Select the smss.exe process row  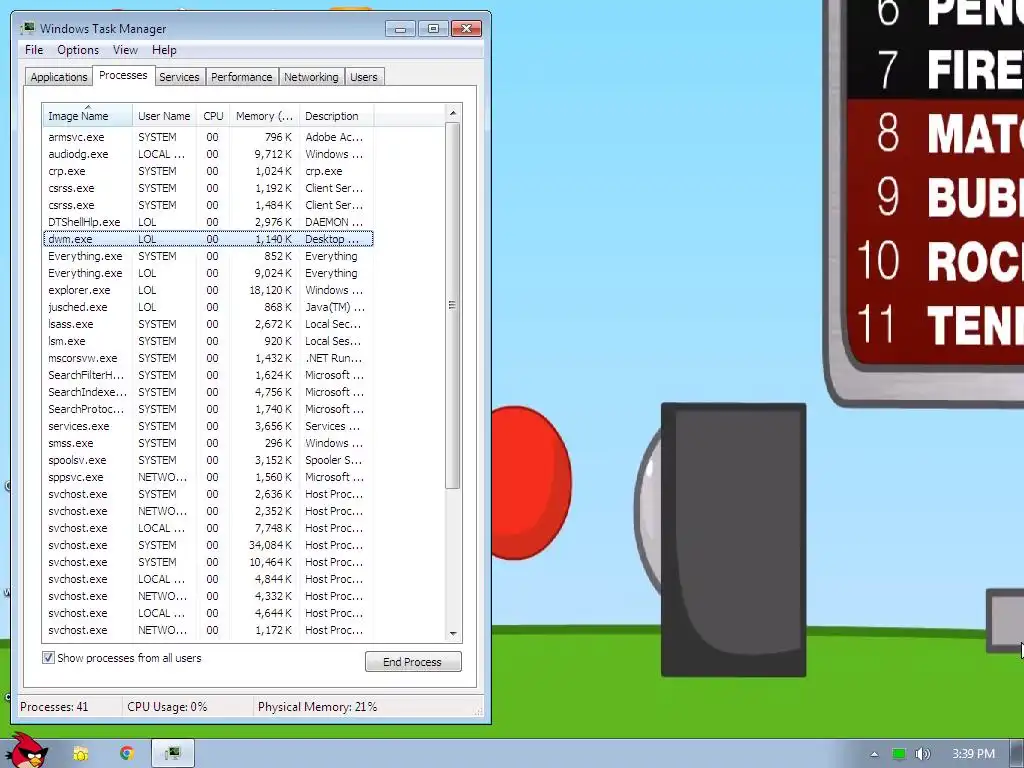point(208,443)
